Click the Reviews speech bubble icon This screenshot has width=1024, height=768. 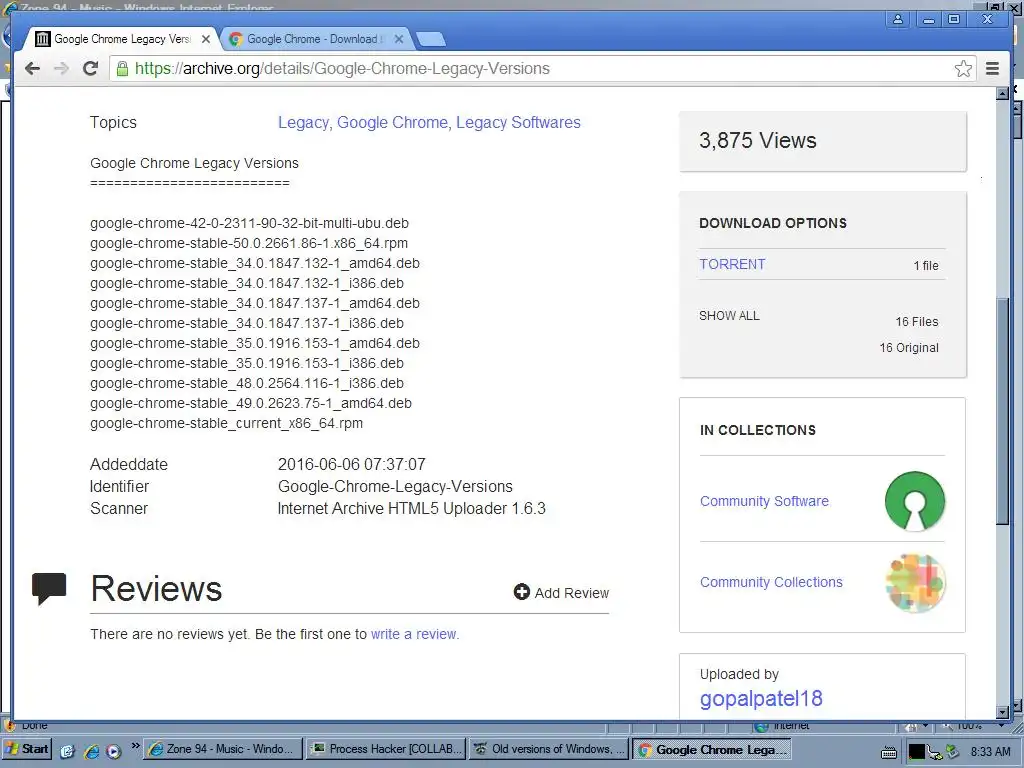pos(49,588)
